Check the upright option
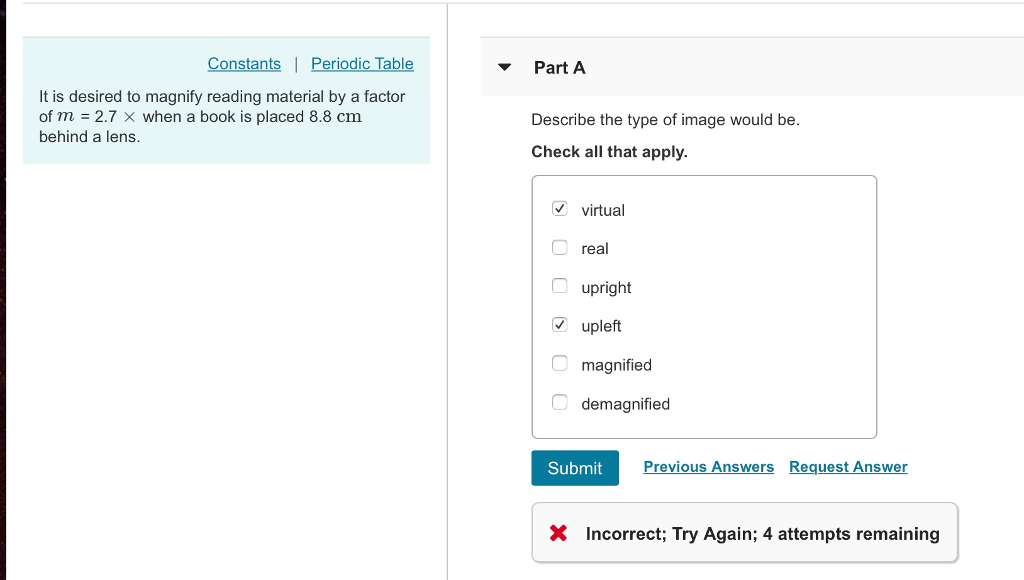Screen dimensions: 1024x580 click(560, 285)
